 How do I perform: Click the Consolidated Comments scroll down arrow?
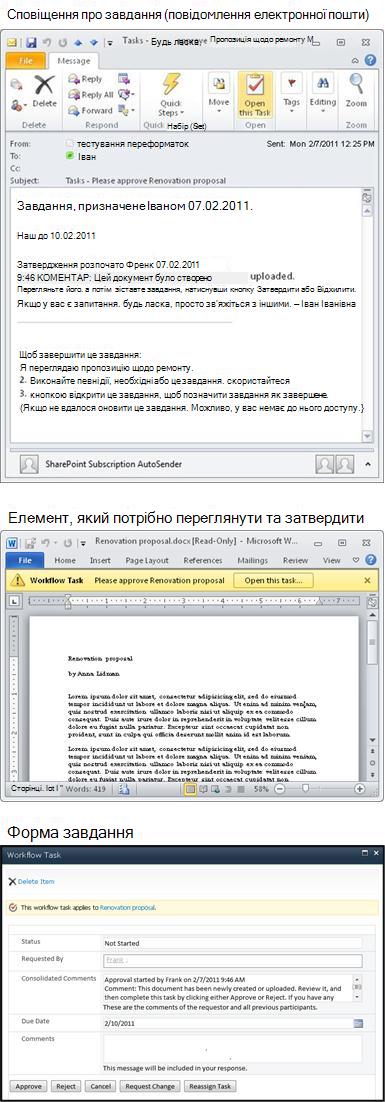tap(357, 997)
